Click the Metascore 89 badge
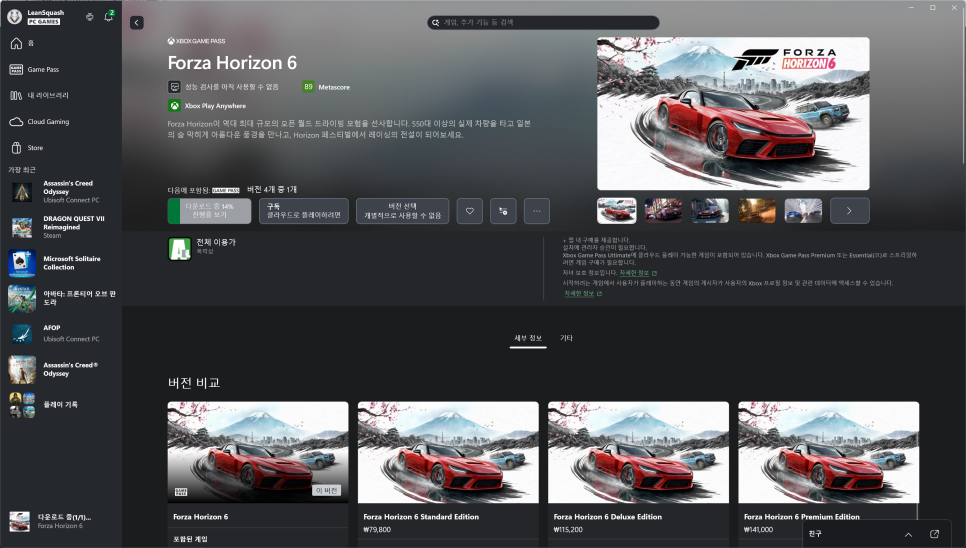Image resolution: width=966 pixels, height=548 pixels. click(308, 87)
